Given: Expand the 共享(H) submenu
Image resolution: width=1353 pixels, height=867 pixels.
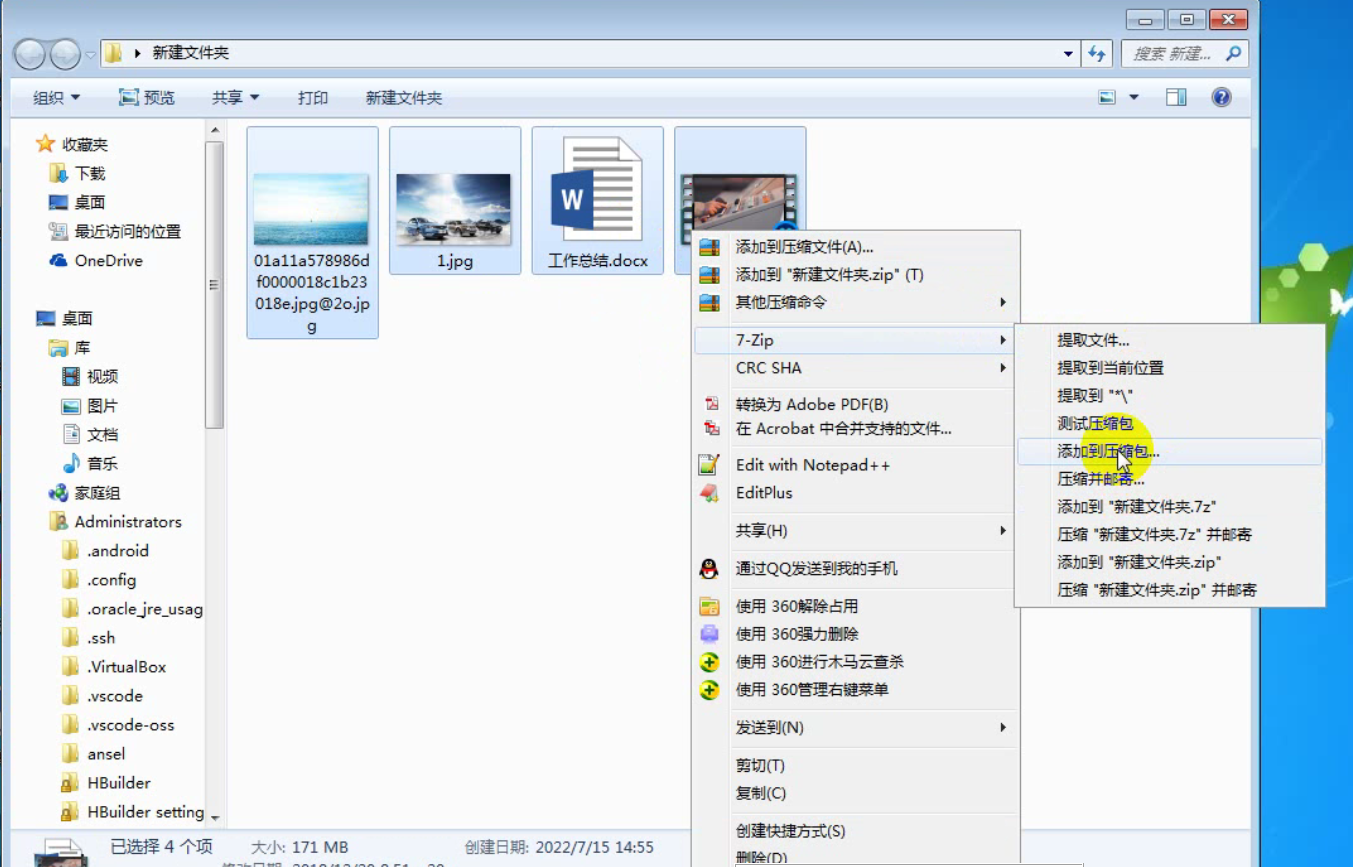Looking at the screenshot, I should click(856, 530).
